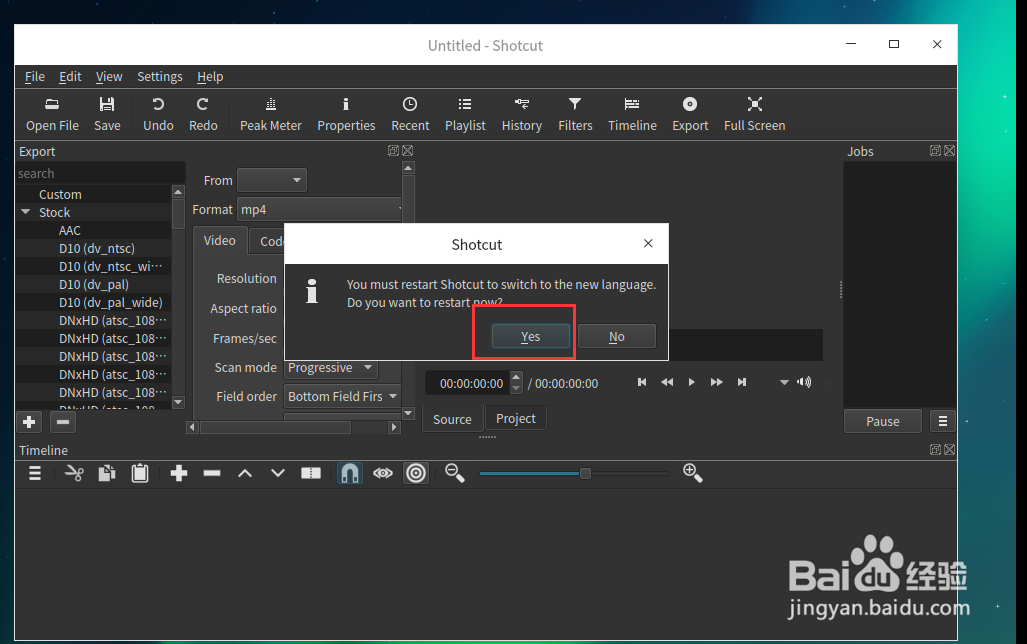Click the player volume speaker icon

pyautogui.click(x=804, y=382)
